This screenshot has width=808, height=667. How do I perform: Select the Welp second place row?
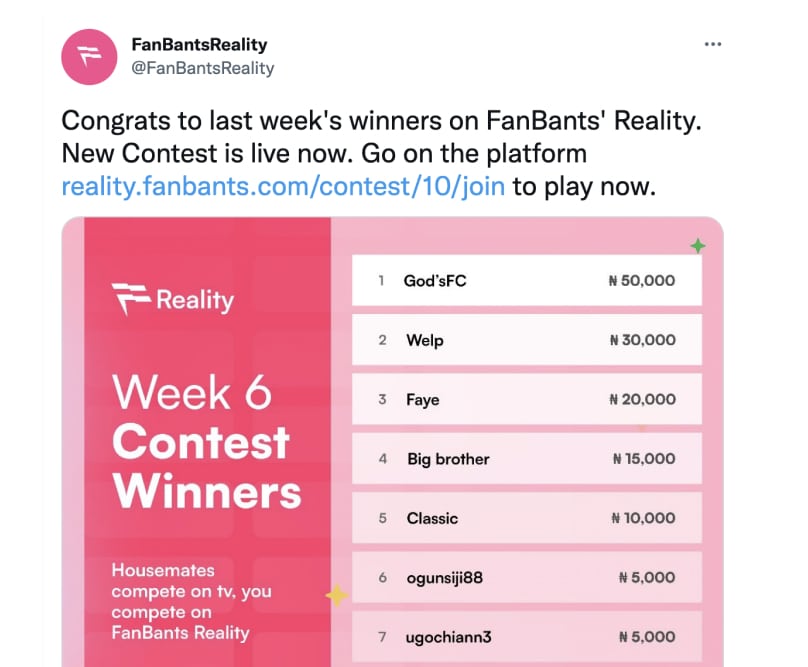click(x=526, y=340)
